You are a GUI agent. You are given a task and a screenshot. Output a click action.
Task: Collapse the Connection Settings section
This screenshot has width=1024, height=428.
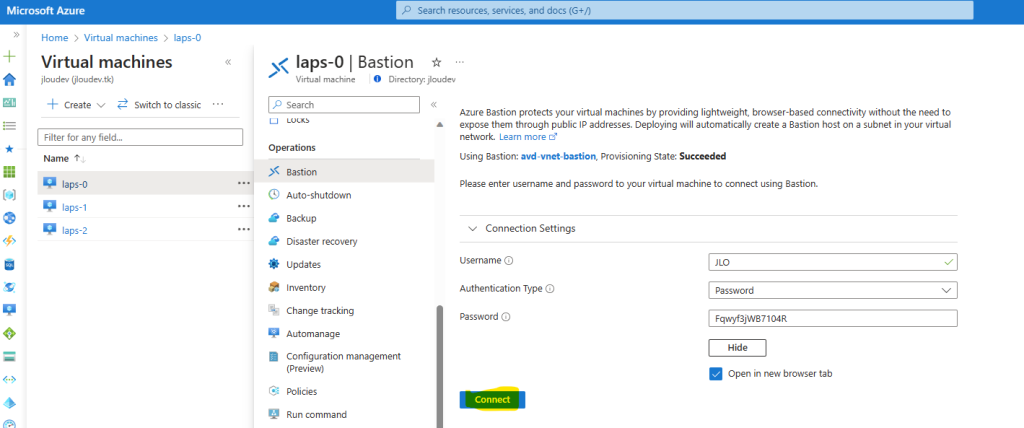(473, 229)
